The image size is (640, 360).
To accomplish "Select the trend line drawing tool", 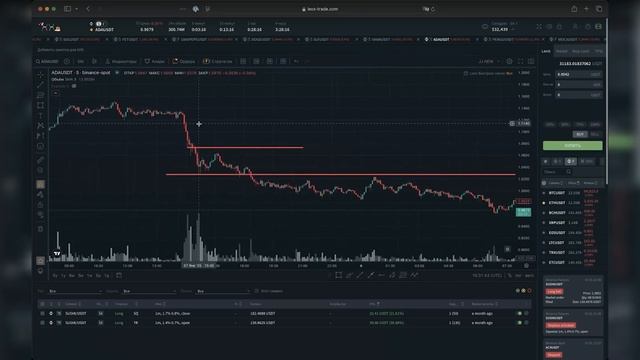I will pos(40,85).
